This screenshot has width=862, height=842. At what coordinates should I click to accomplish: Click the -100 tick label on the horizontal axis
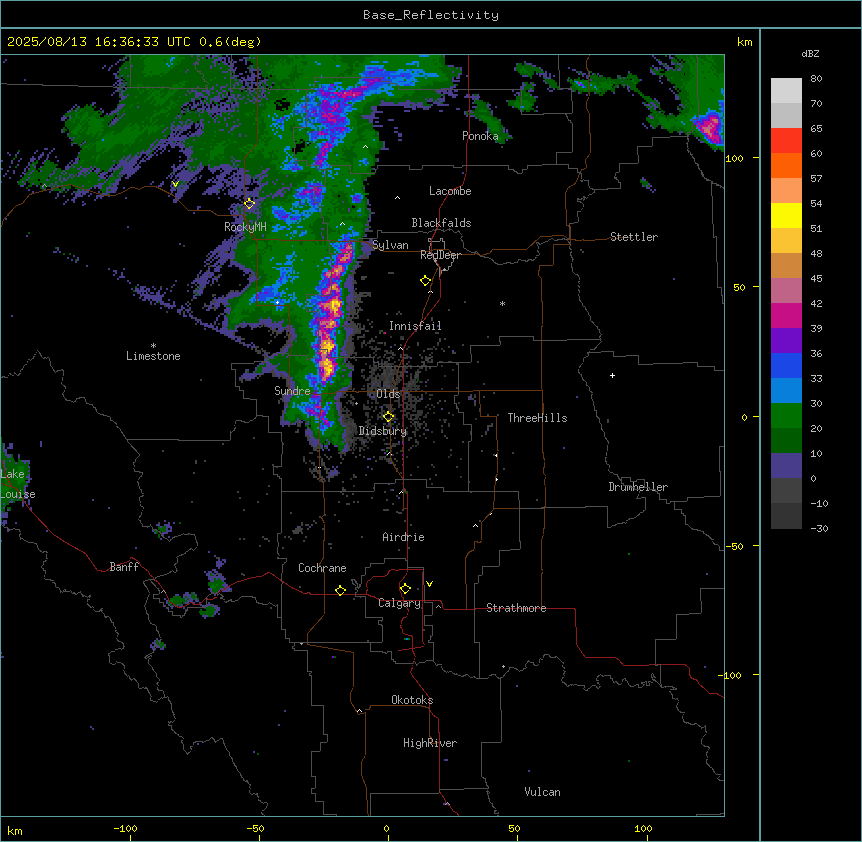(x=125, y=828)
